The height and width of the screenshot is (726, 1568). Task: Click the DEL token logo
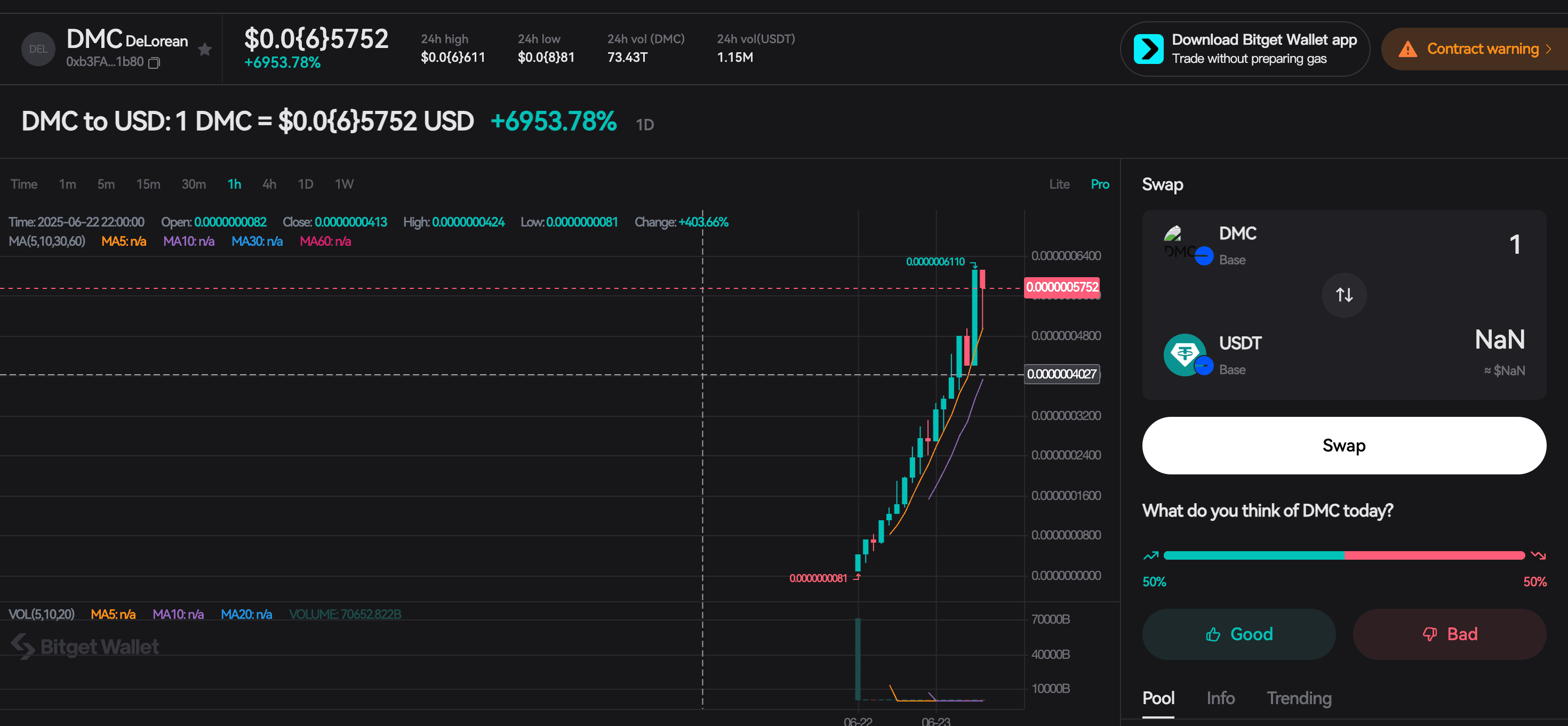[x=38, y=49]
